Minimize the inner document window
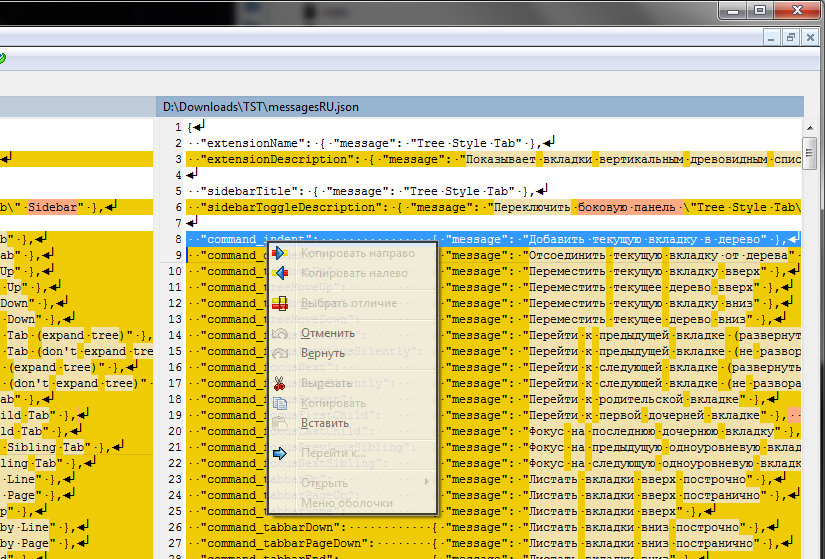825x559 pixels. [x=771, y=37]
